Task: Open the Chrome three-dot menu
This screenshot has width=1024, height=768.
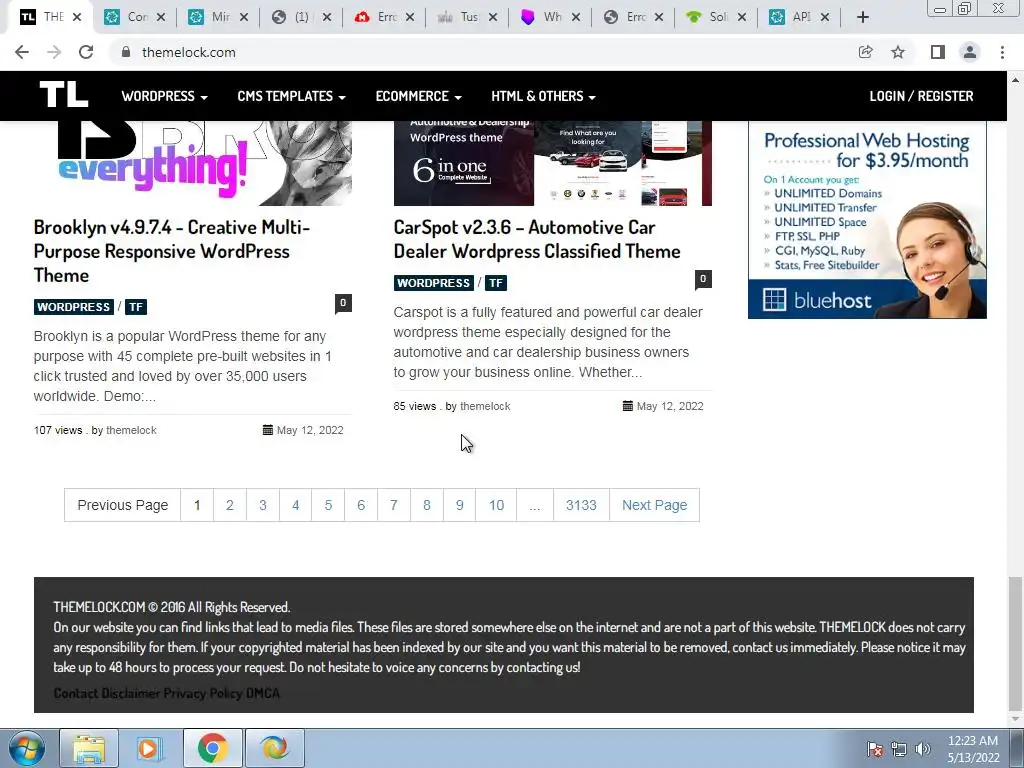Action: click(1002, 52)
